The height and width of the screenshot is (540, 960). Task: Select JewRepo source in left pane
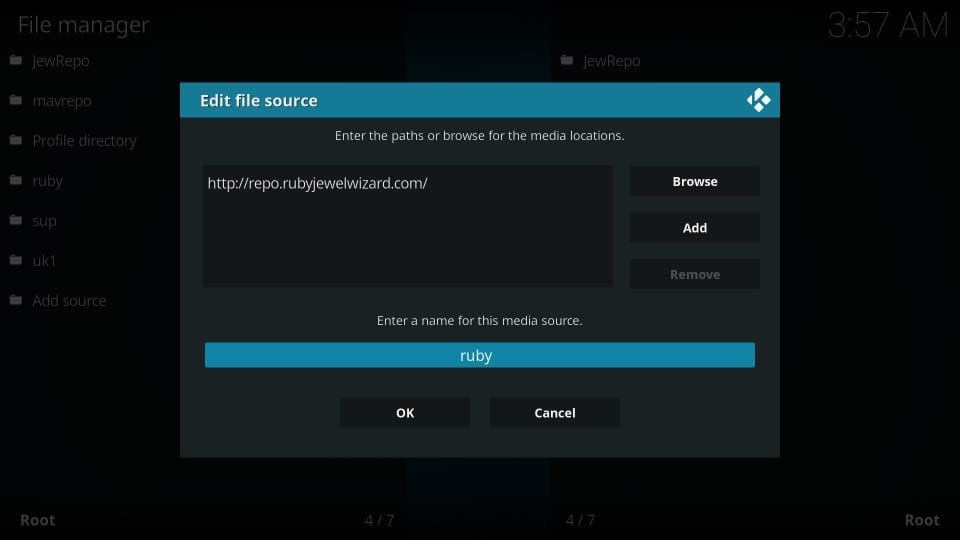(x=61, y=61)
